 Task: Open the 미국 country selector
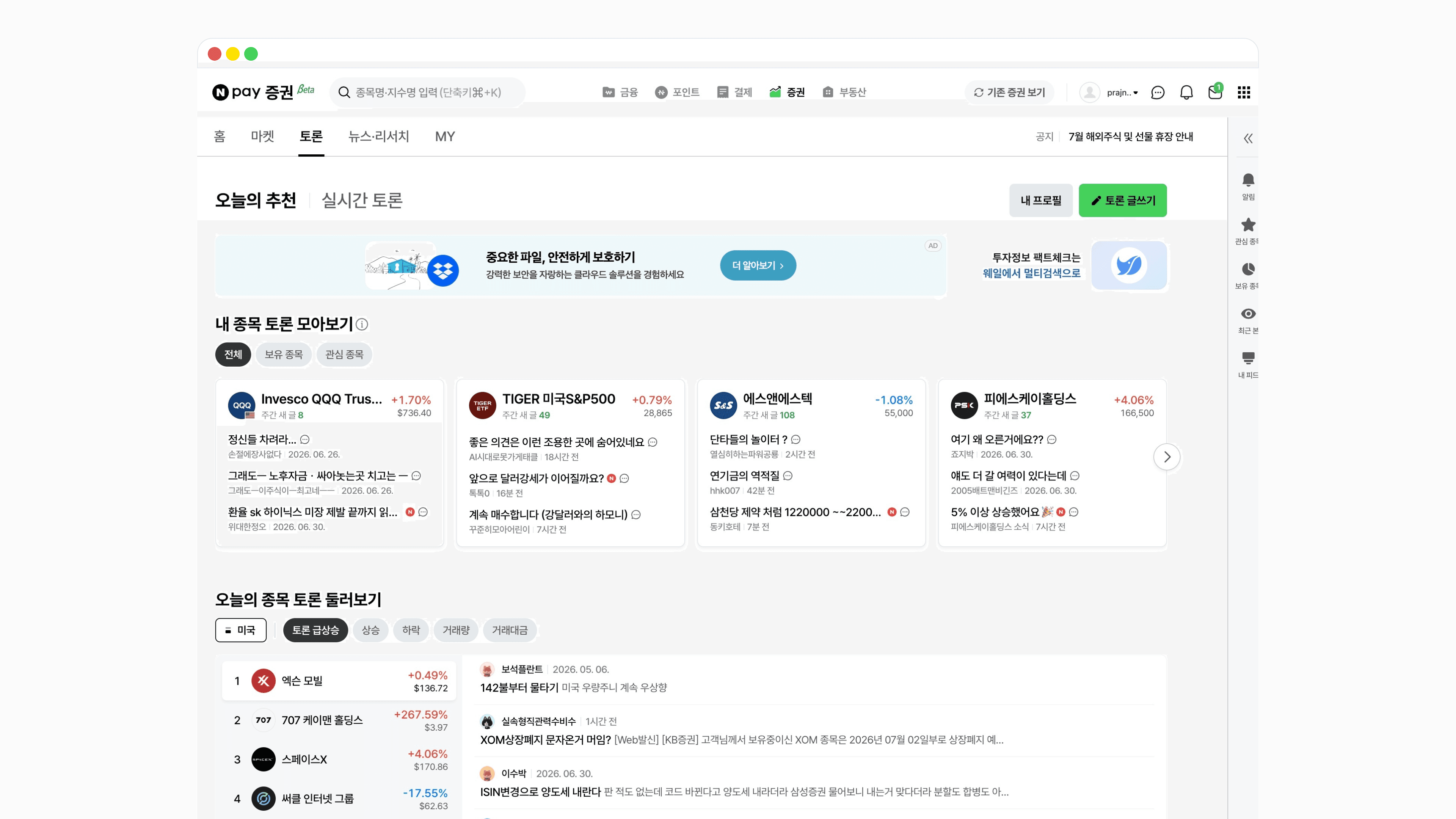tap(241, 630)
